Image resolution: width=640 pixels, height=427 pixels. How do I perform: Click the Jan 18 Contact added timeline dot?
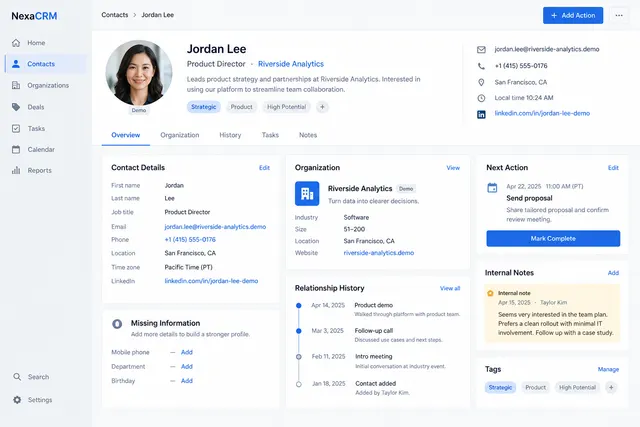(x=299, y=384)
